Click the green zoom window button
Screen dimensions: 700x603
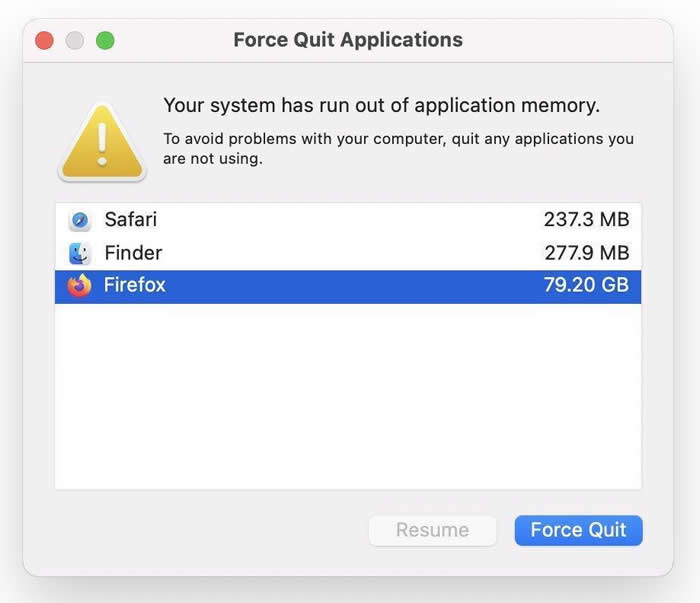(x=105, y=41)
